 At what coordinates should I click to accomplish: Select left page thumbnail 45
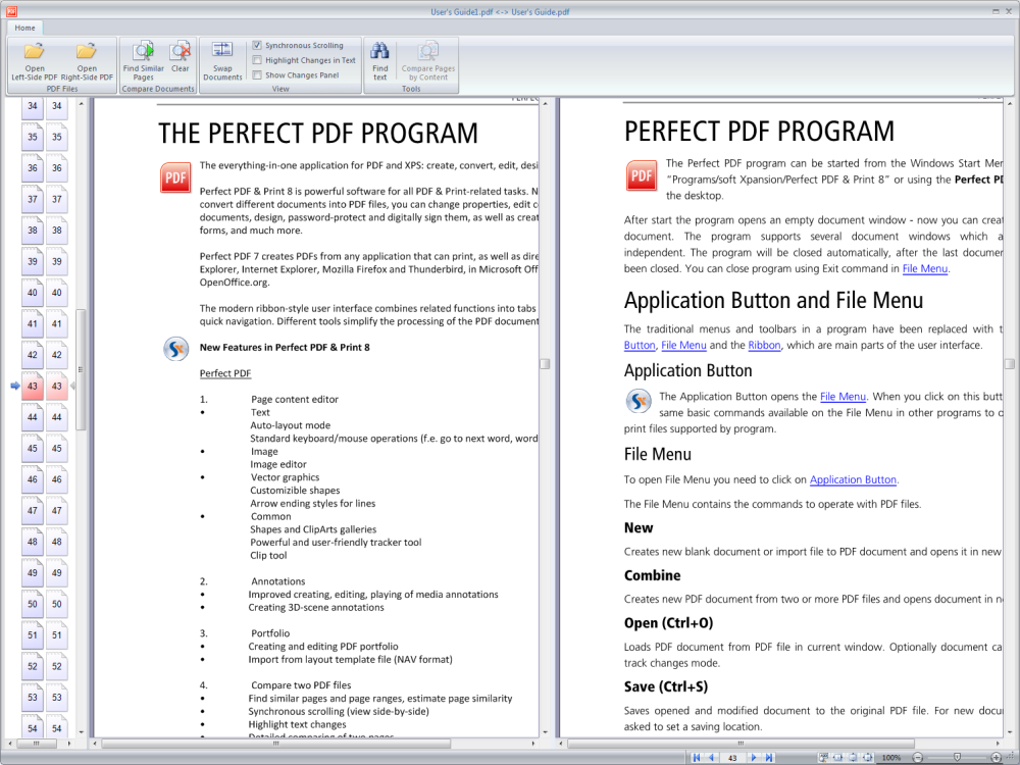coord(33,448)
